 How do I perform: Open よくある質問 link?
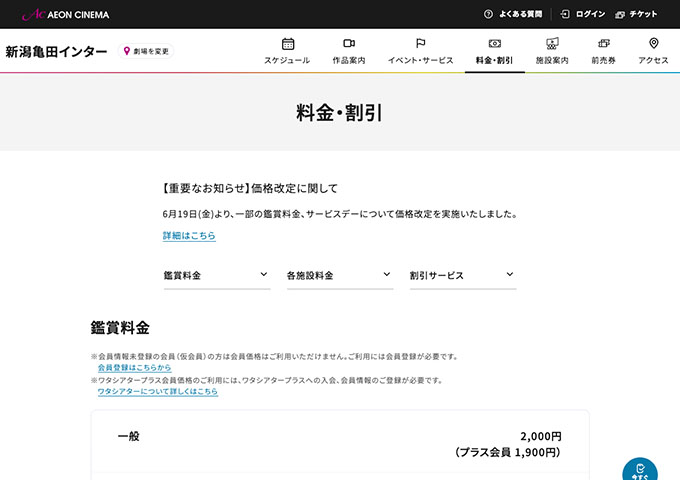tap(520, 14)
